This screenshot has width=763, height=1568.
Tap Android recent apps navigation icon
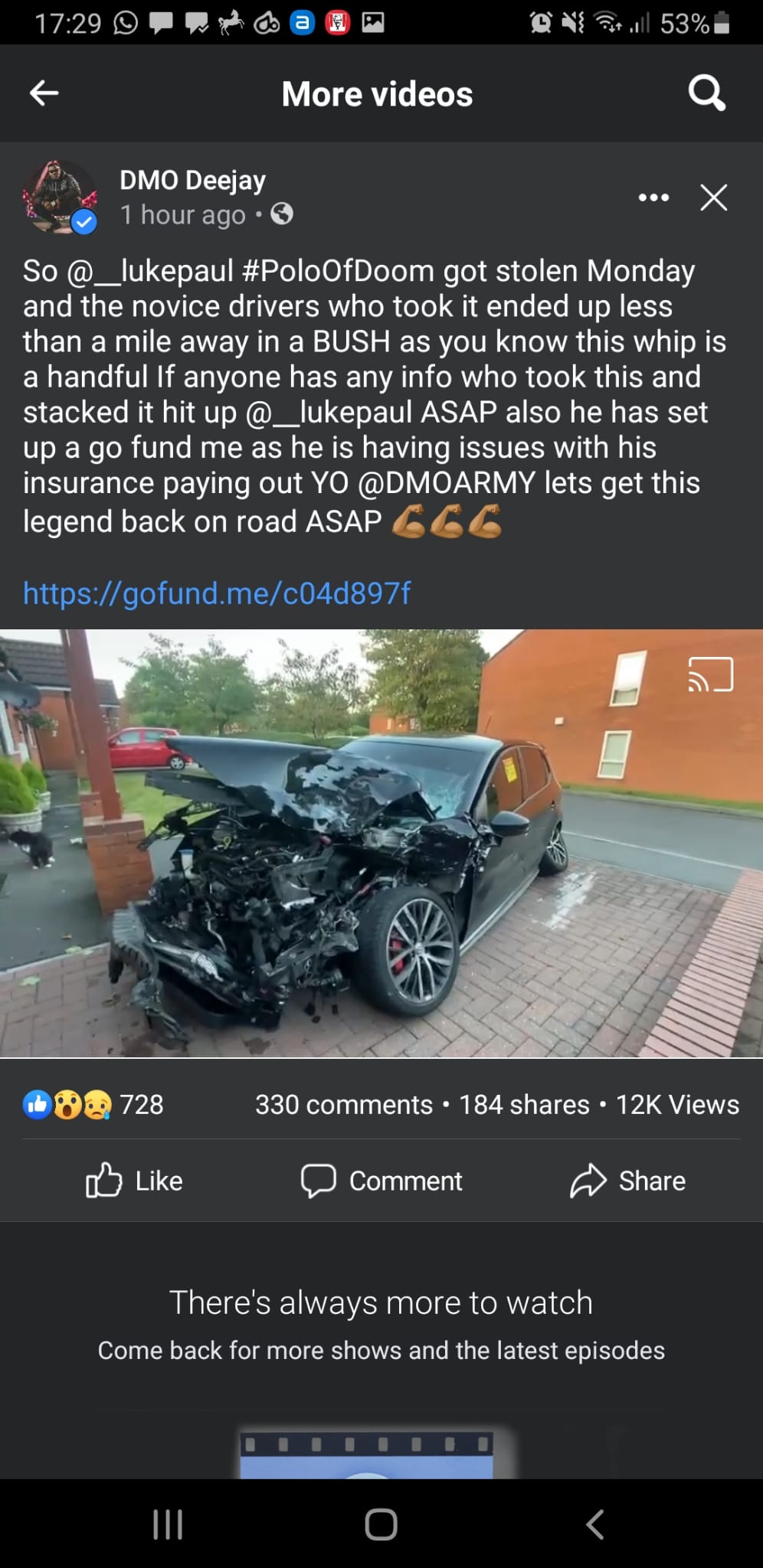[168, 1524]
